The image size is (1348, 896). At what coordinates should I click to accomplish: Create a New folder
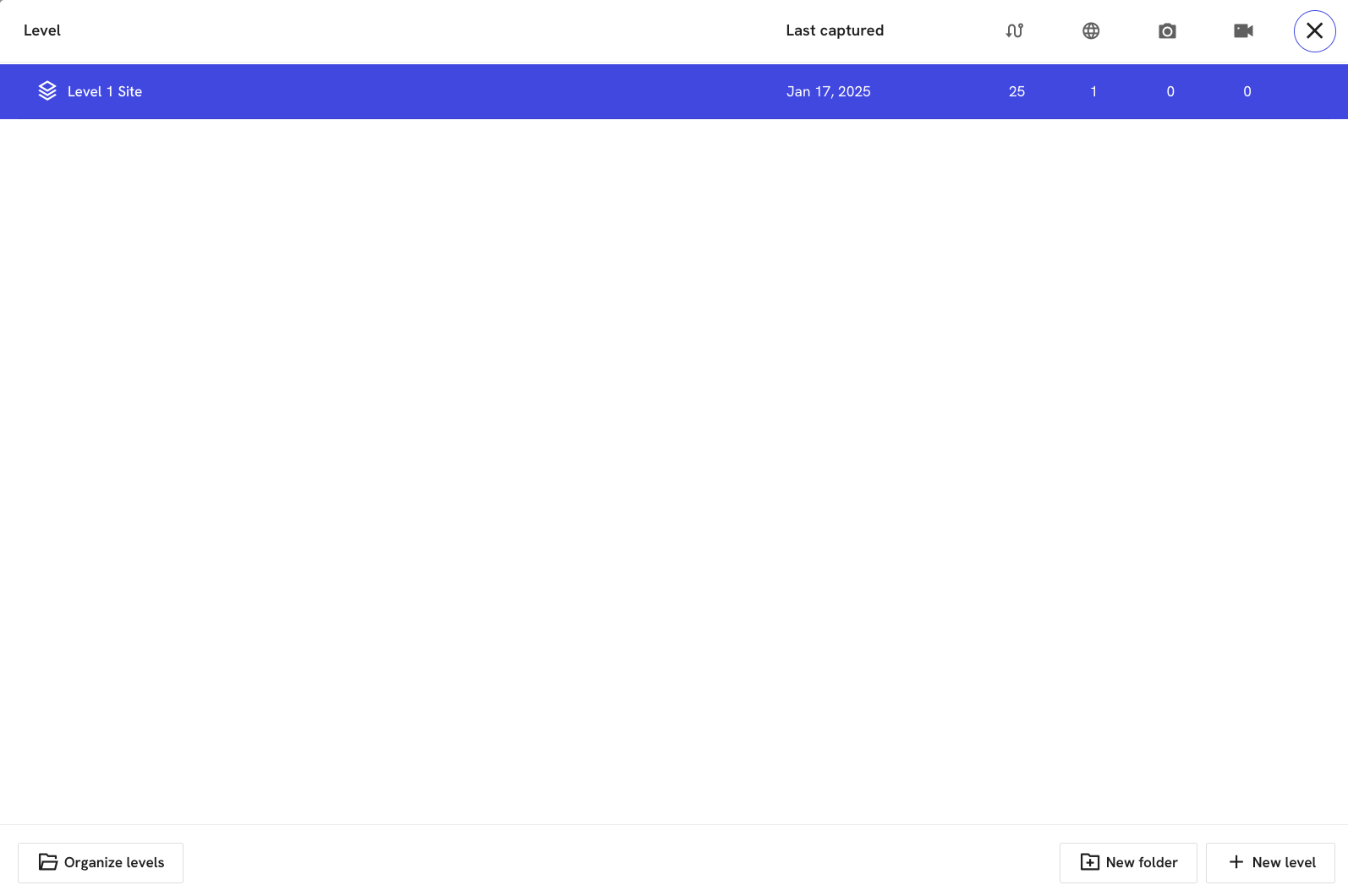tap(1128, 862)
